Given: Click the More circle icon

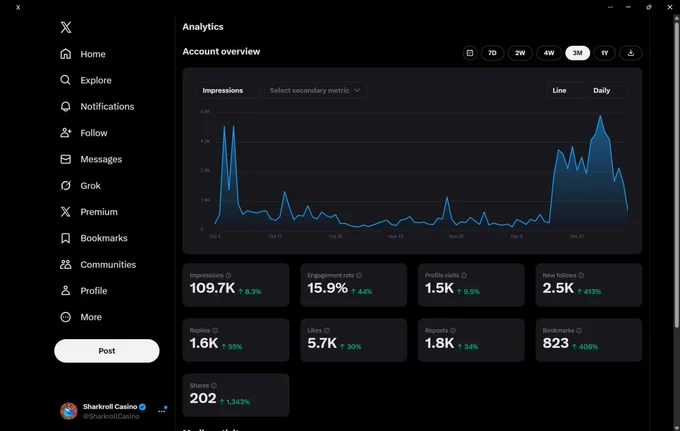Looking at the screenshot, I should point(65,317).
